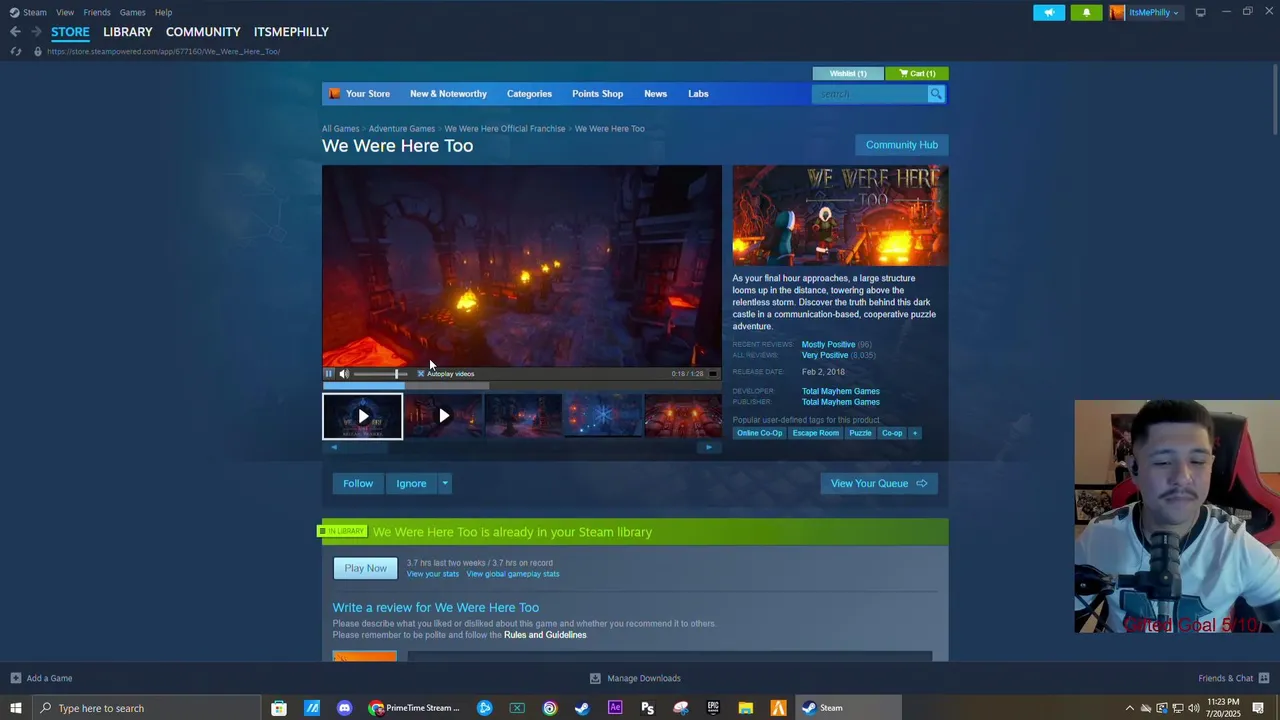The height and width of the screenshot is (720, 1280).
Task: Open the Rules and Guidelines link
Action: click(545, 635)
